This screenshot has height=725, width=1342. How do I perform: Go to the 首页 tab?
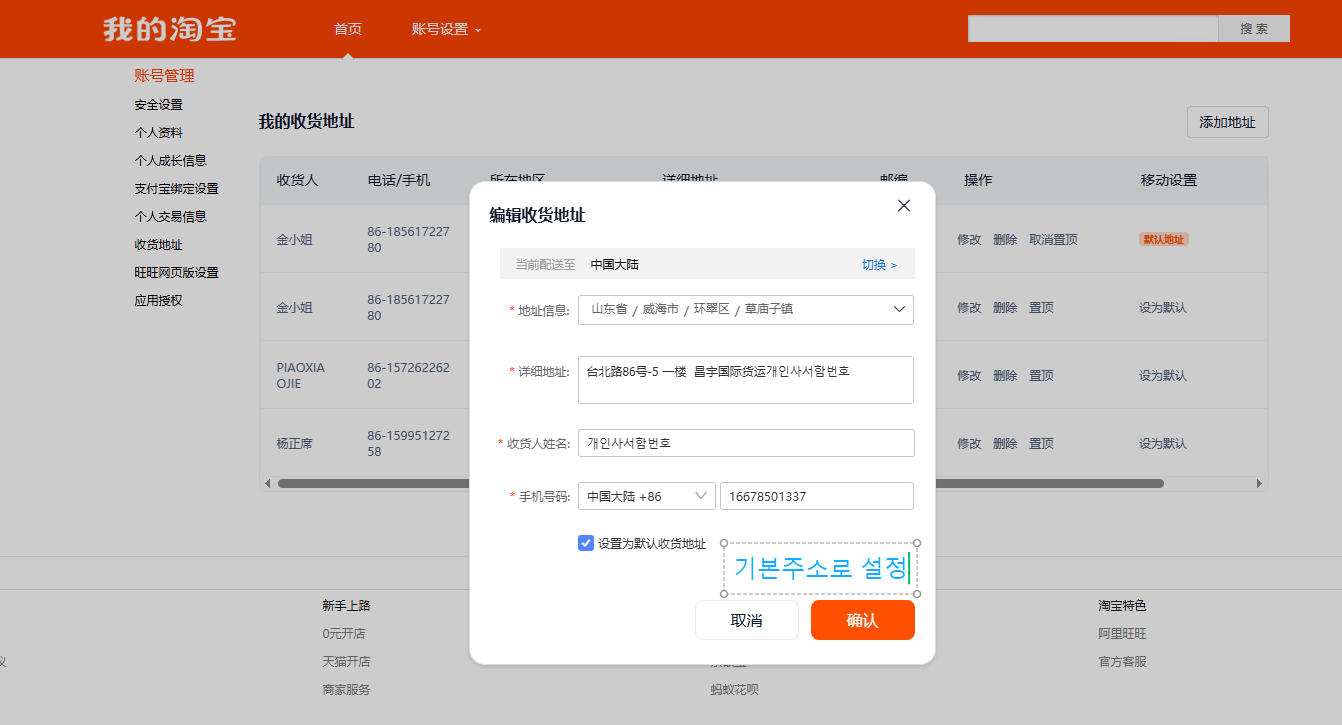point(348,29)
